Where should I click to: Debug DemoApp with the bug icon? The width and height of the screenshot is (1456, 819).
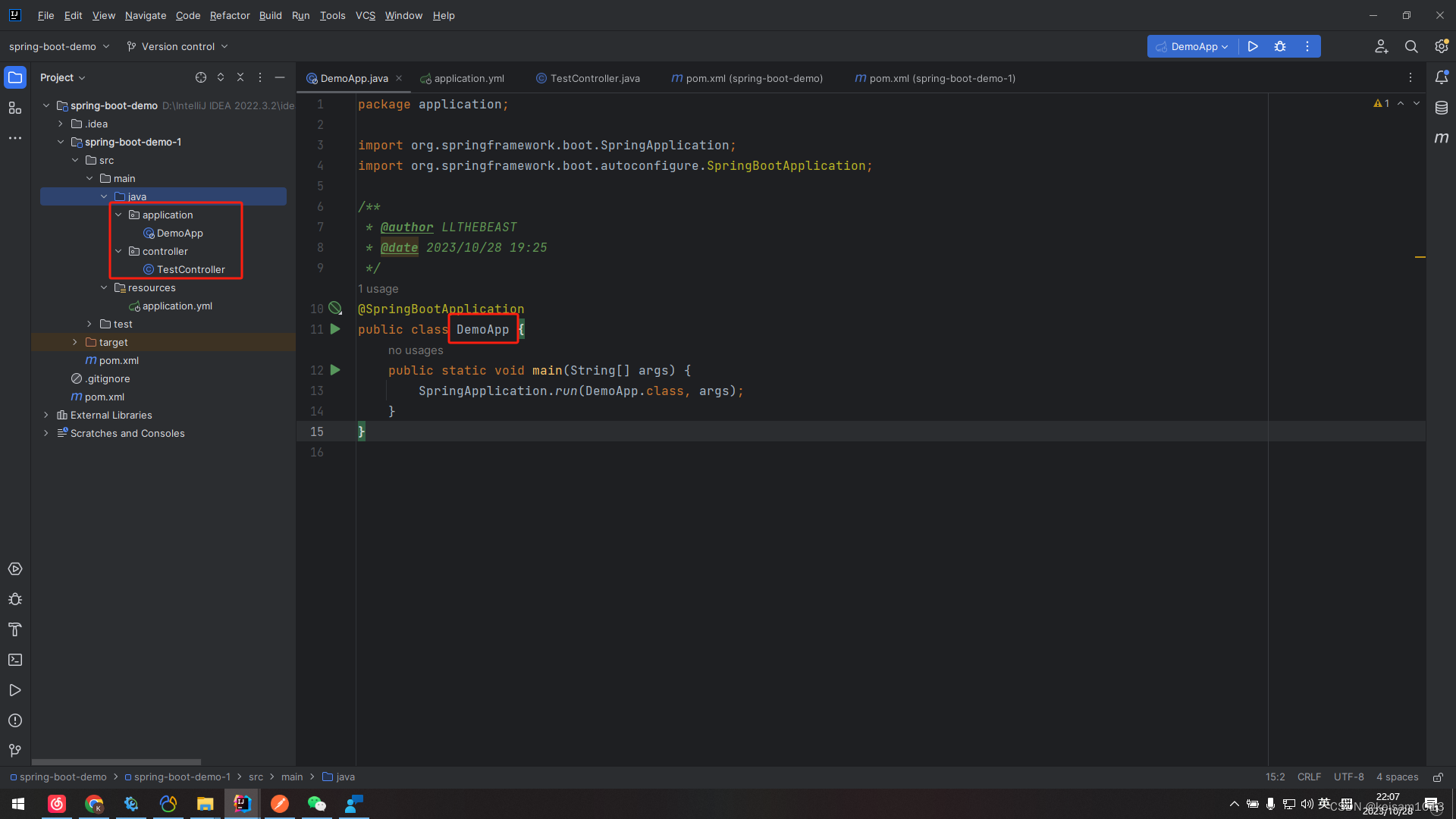click(1280, 46)
